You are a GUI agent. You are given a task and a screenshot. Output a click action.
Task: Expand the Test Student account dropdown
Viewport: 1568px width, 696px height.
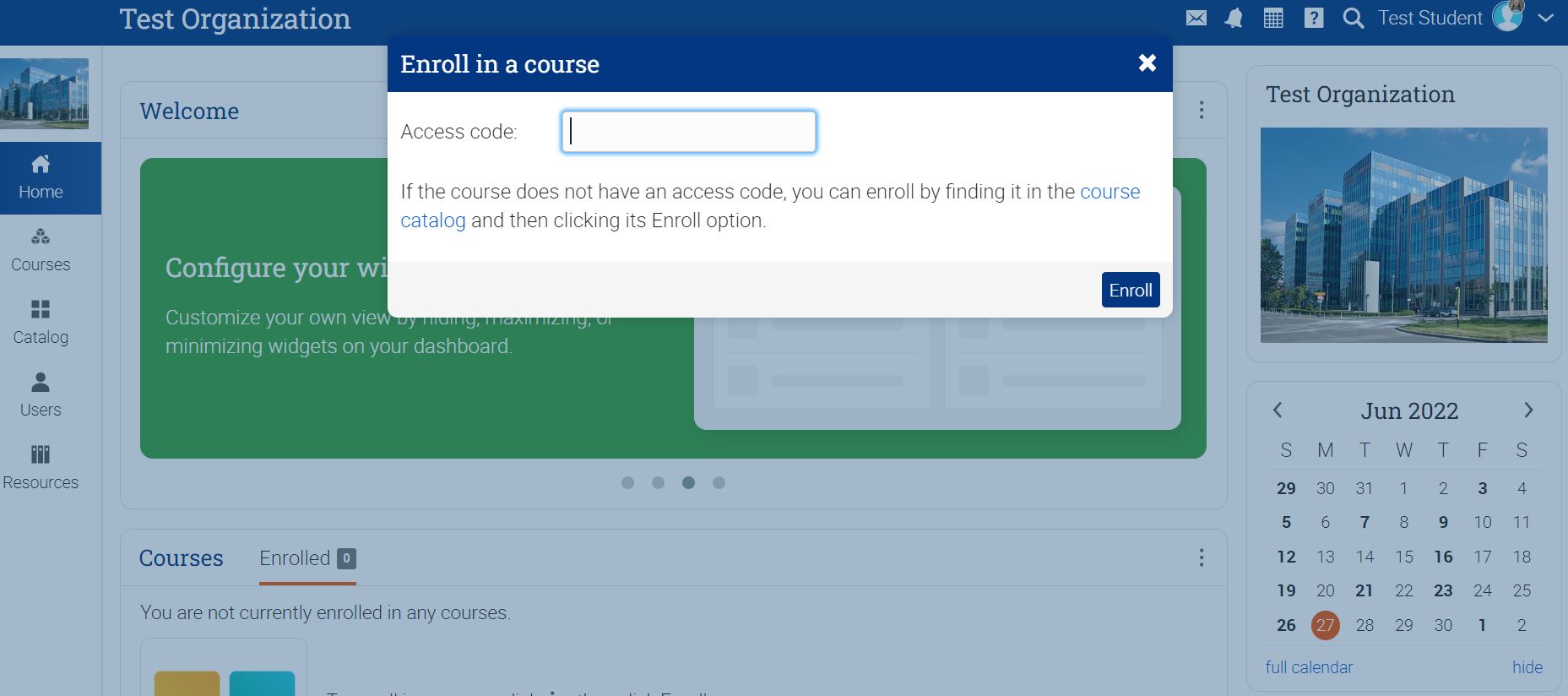click(x=1545, y=18)
